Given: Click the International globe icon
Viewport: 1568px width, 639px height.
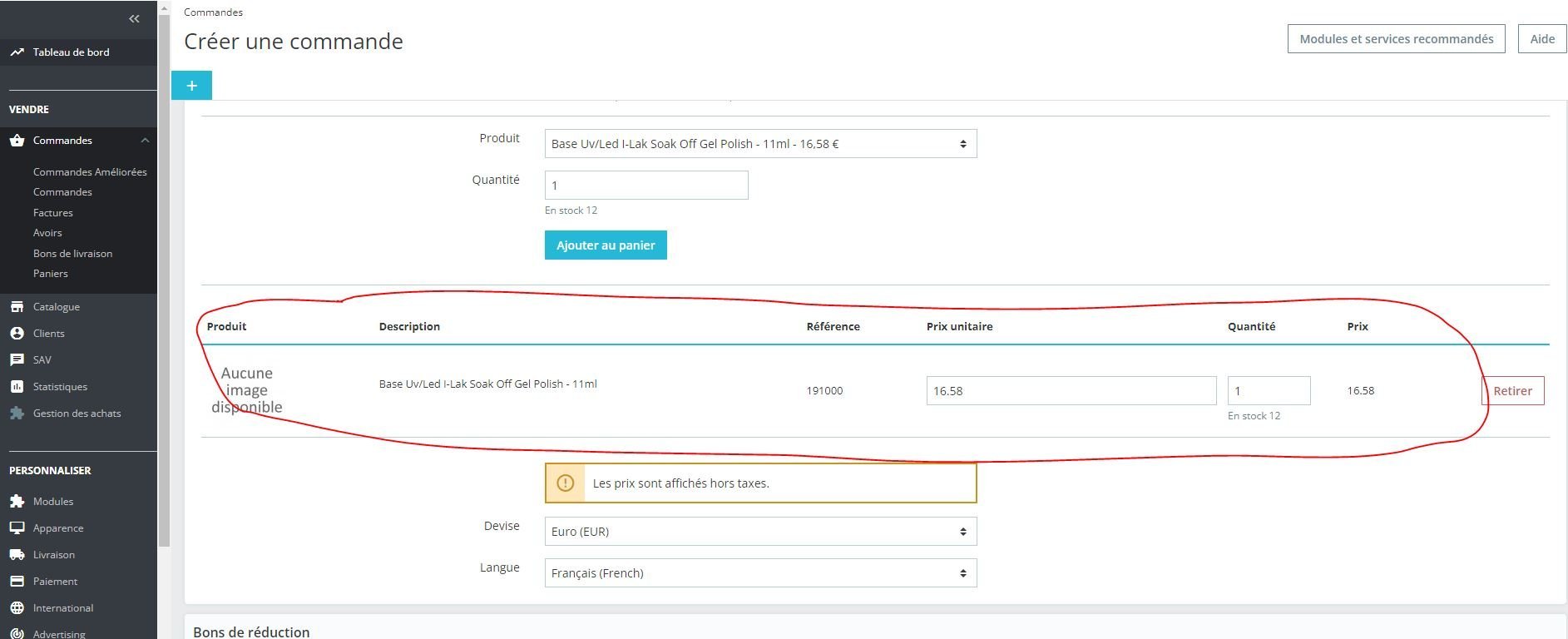Looking at the screenshot, I should click(x=17, y=608).
